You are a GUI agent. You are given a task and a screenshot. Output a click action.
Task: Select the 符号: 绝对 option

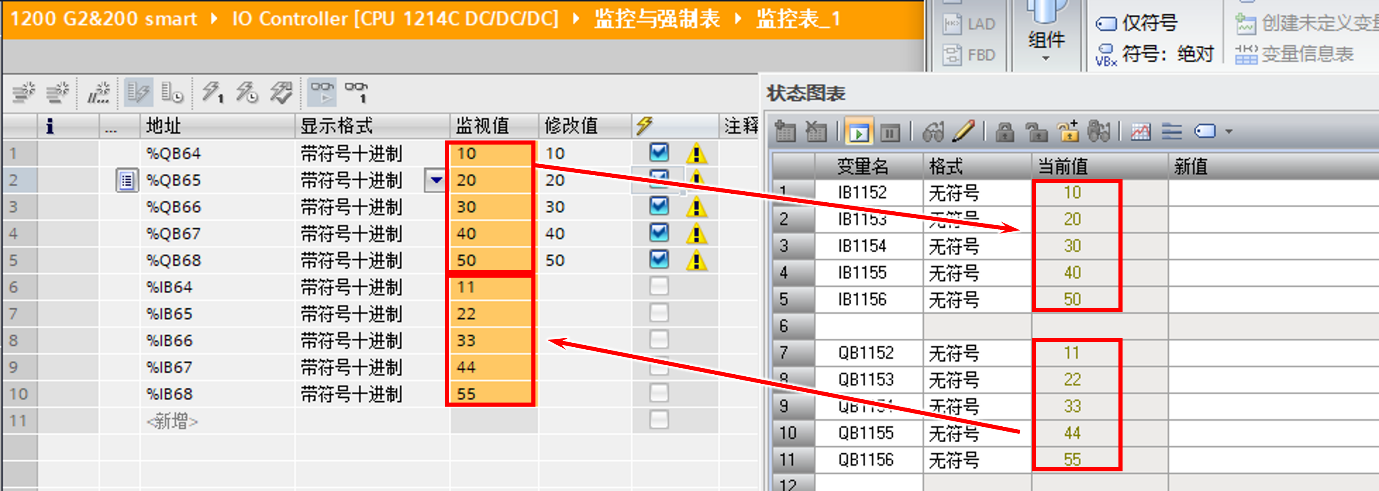coord(1154,54)
